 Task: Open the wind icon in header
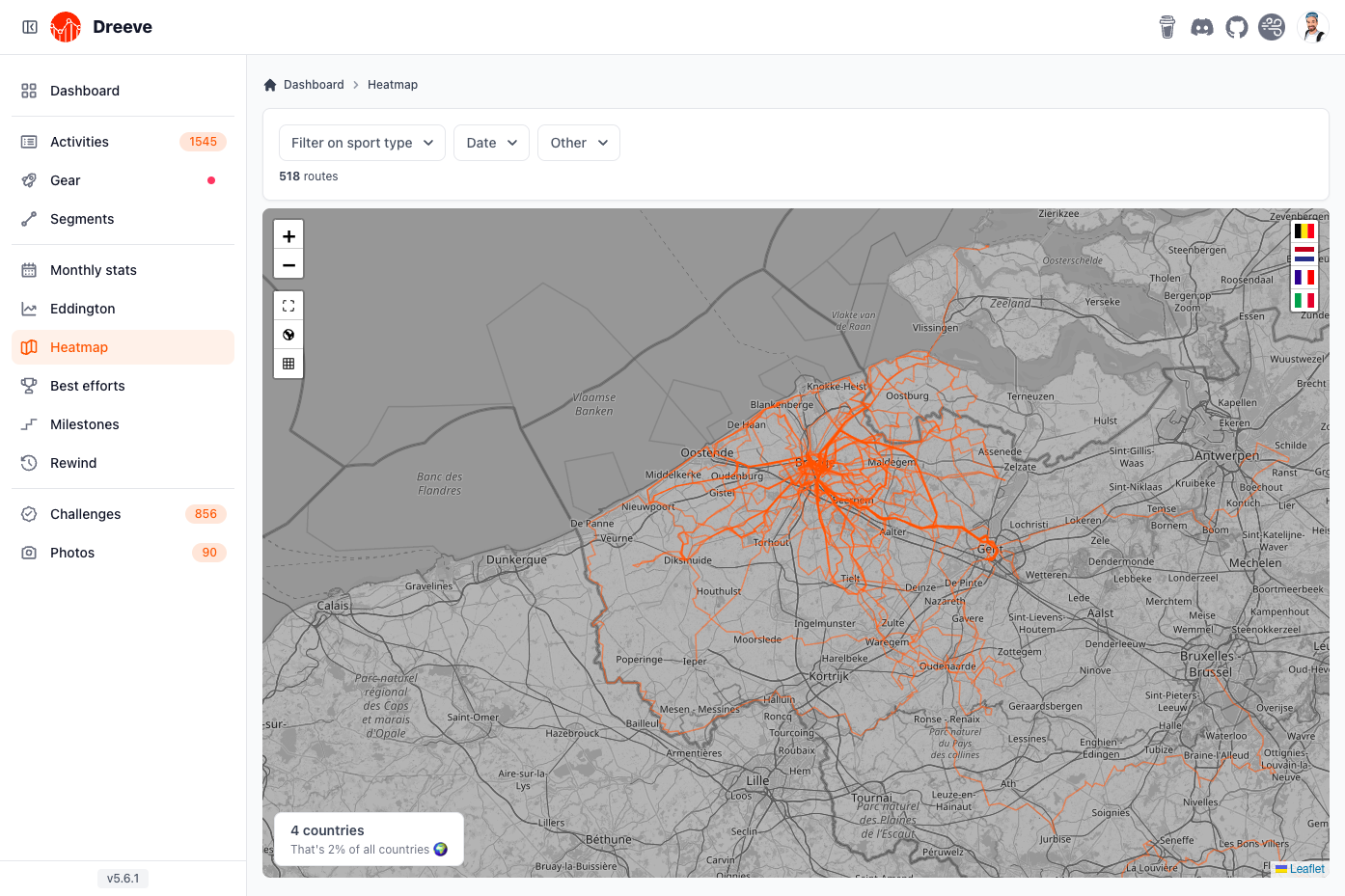coord(1272,27)
